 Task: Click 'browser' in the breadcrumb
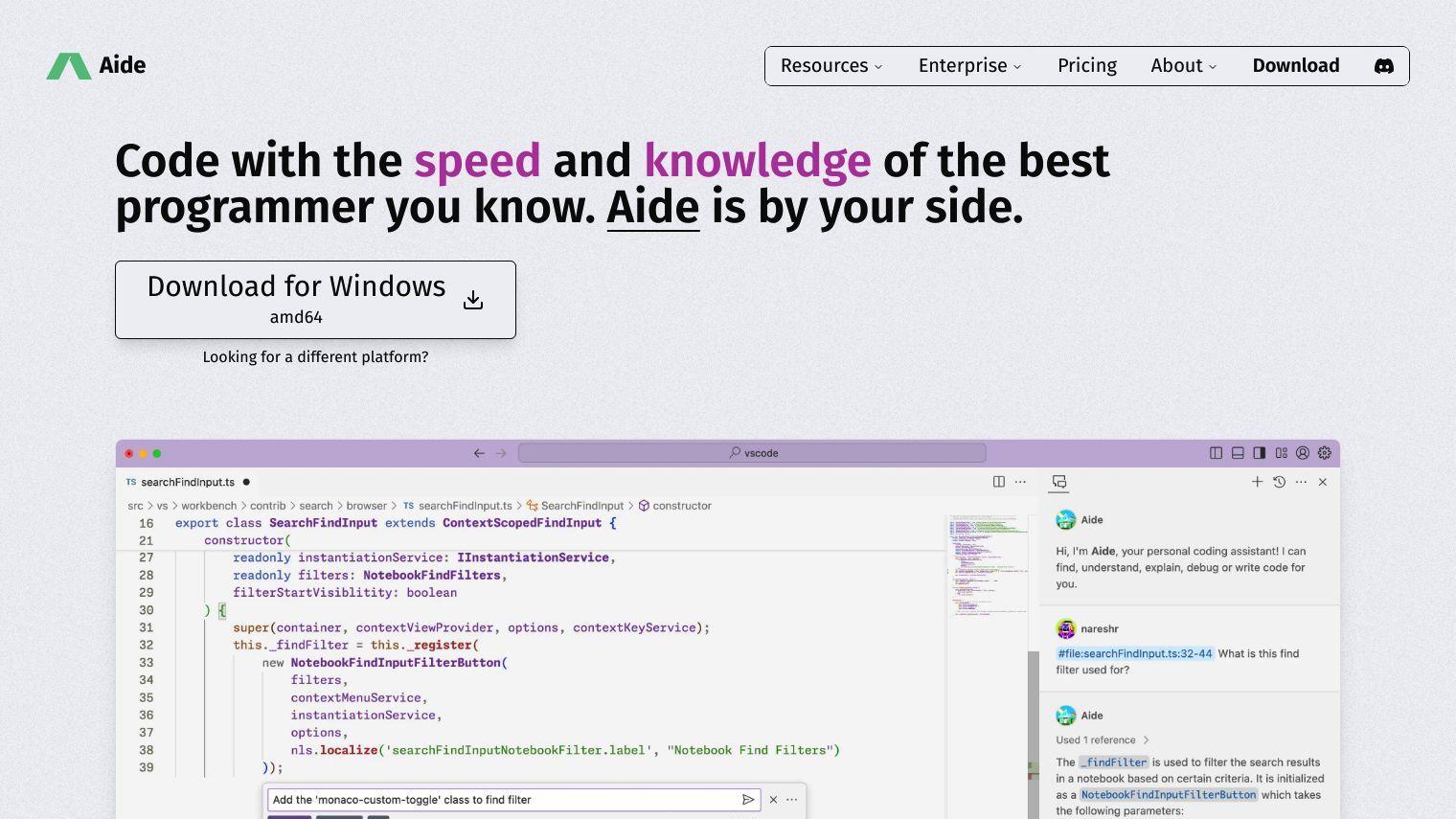click(x=367, y=506)
